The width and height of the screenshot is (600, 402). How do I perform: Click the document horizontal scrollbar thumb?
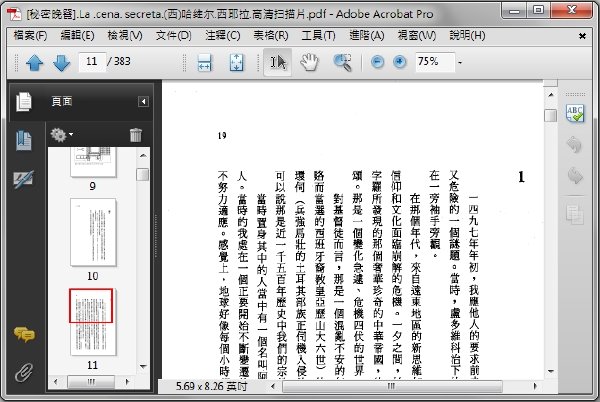coord(392,386)
